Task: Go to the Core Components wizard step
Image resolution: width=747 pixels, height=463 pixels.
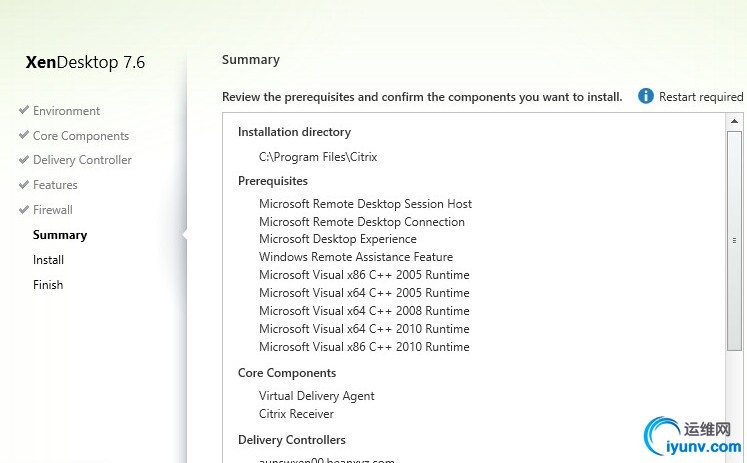Action: [81, 136]
